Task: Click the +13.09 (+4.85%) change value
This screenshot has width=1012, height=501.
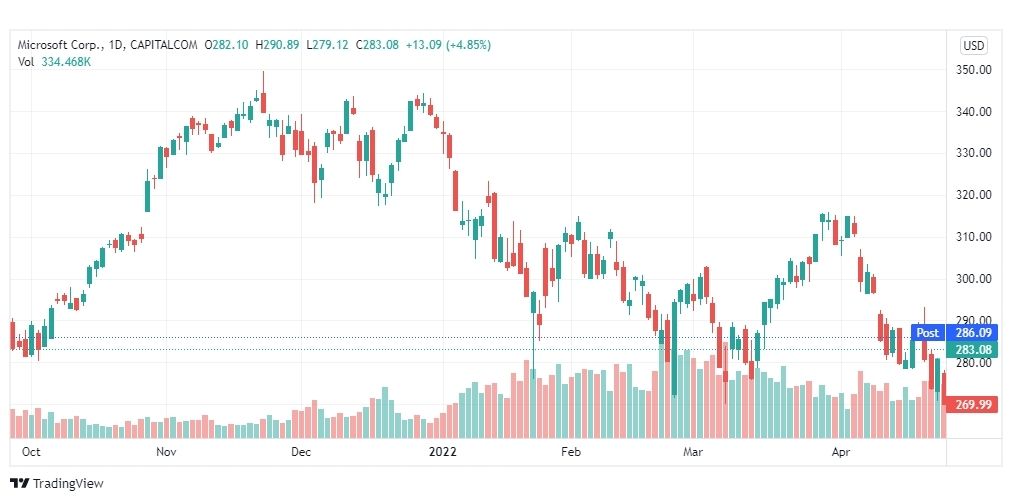Action: click(449, 45)
